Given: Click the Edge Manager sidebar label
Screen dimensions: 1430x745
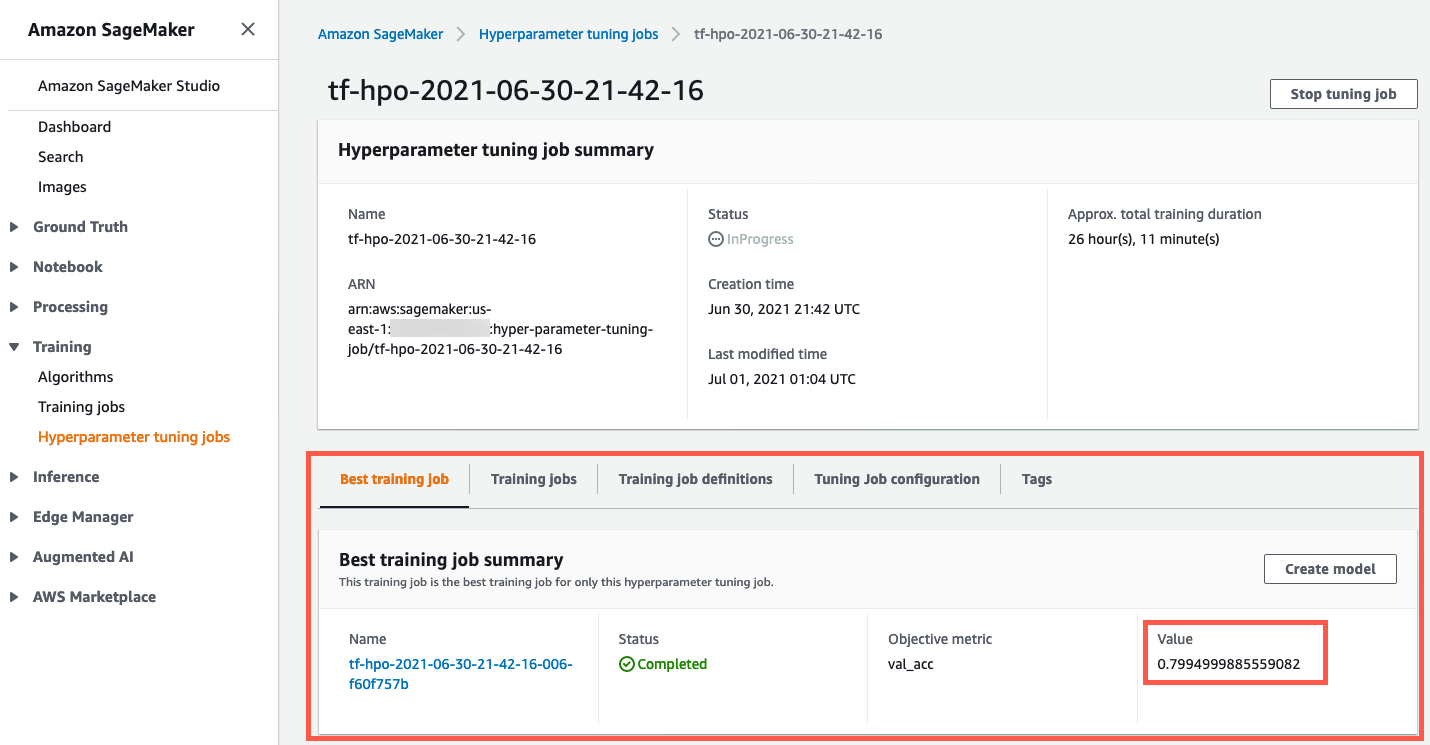Looking at the screenshot, I should 83,517.
